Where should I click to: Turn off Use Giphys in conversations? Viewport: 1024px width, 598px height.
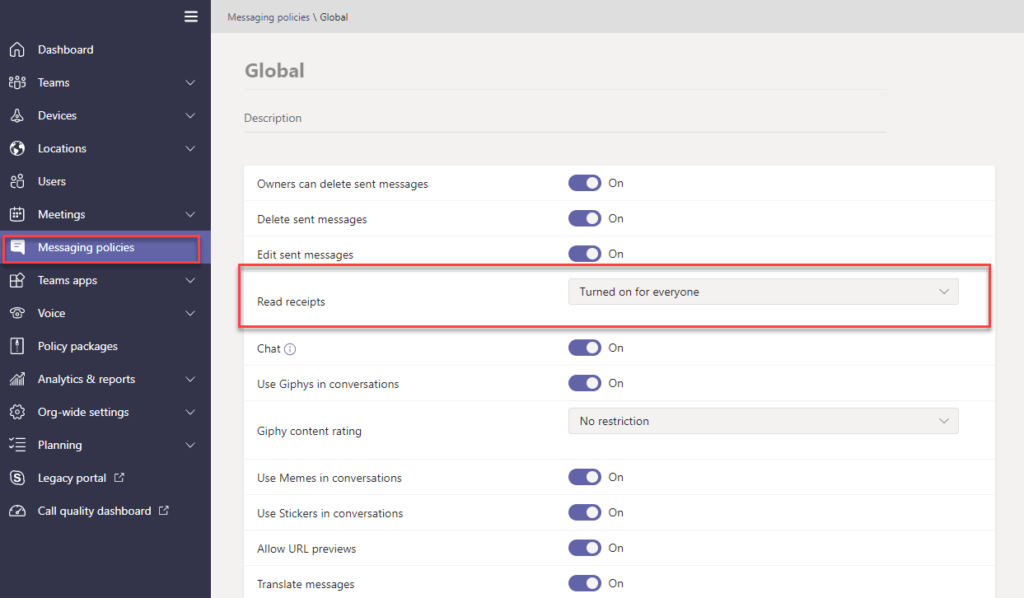[x=585, y=383]
